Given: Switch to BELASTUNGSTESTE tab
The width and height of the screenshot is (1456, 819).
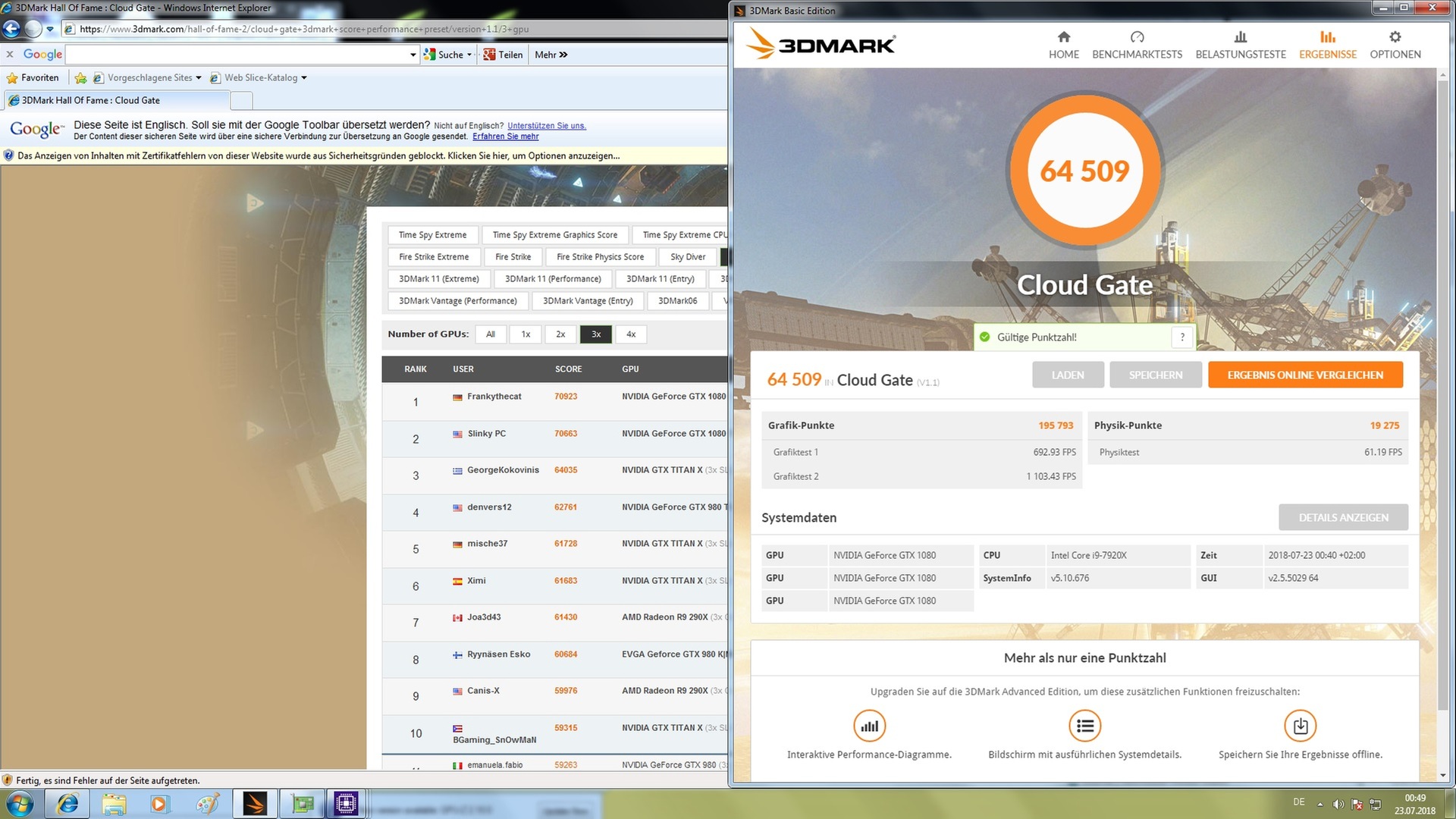Looking at the screenshot, I should coord(1241,45).
